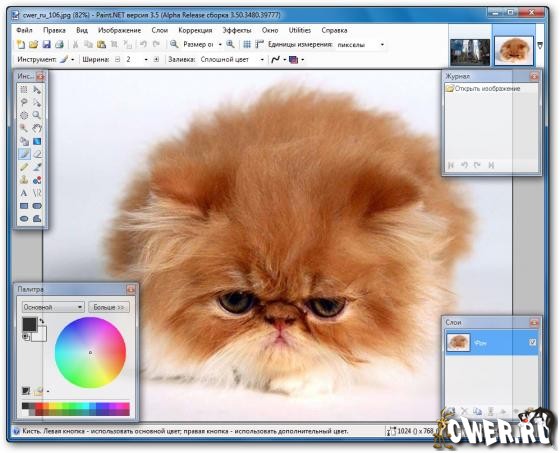Select the Clone Stamp tool
This screenshot has height=453, width=560.
24,180
